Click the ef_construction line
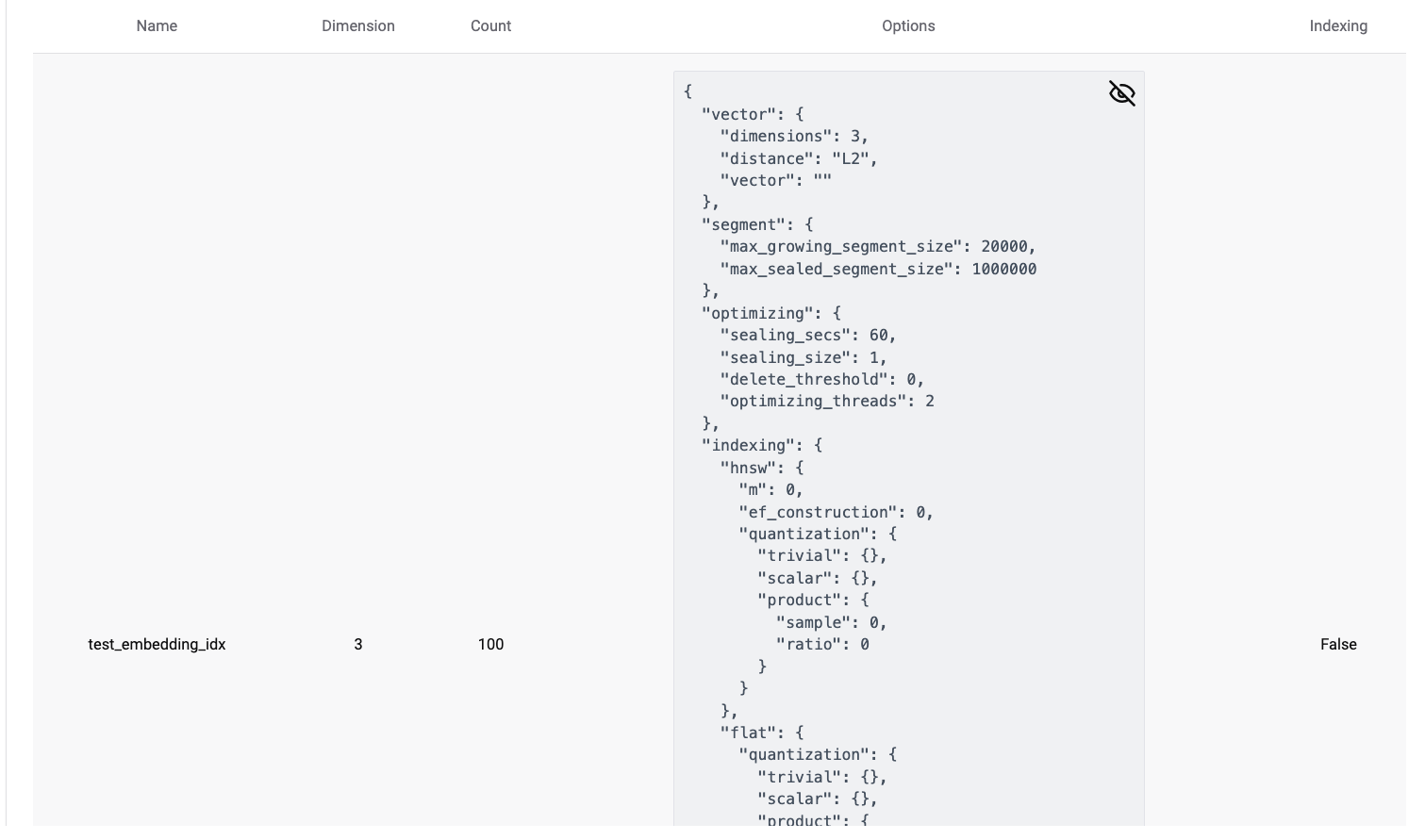This screenshot has width=1425, height=840. [836, 513]
